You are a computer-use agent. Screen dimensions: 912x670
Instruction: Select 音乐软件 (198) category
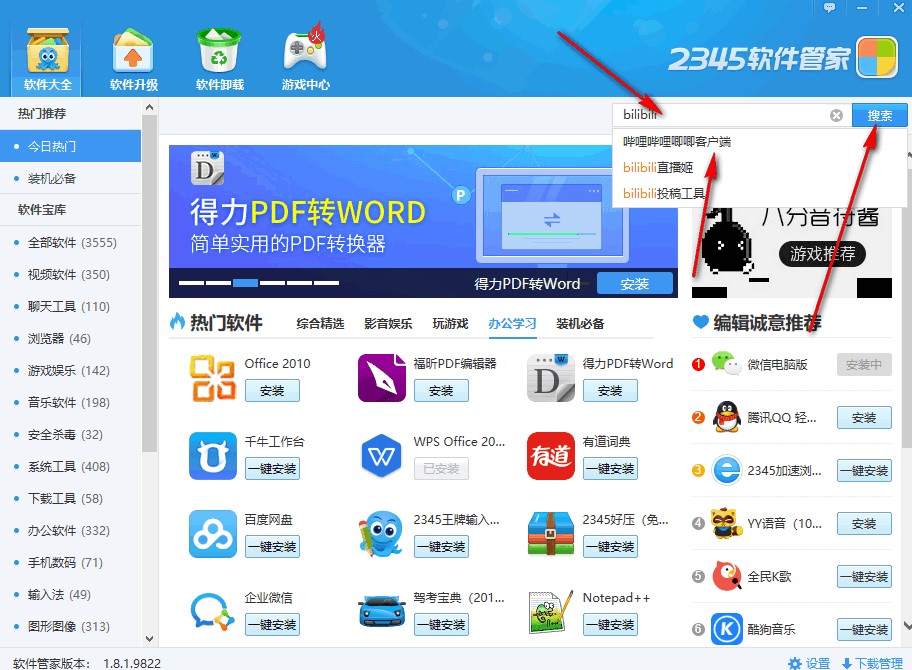(70, 402)
